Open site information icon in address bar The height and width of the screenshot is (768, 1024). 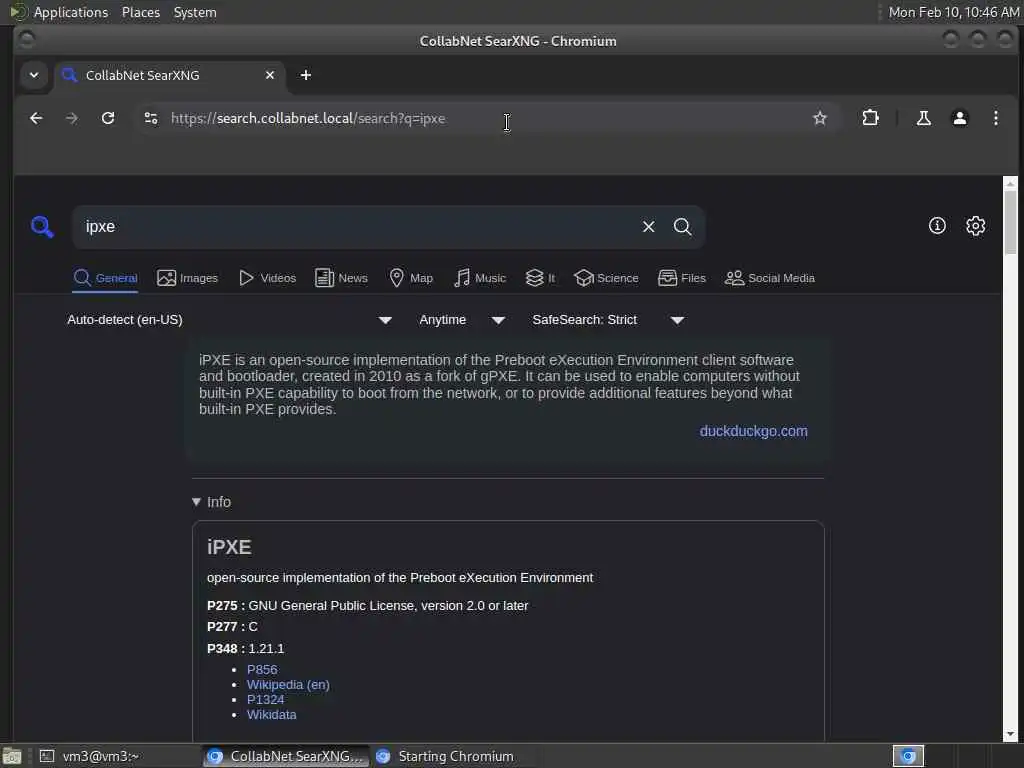[151, 118]
